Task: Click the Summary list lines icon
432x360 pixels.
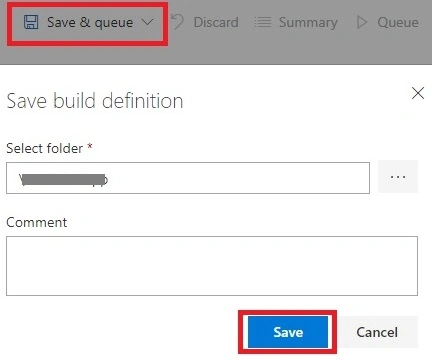Action: (263, 22)
